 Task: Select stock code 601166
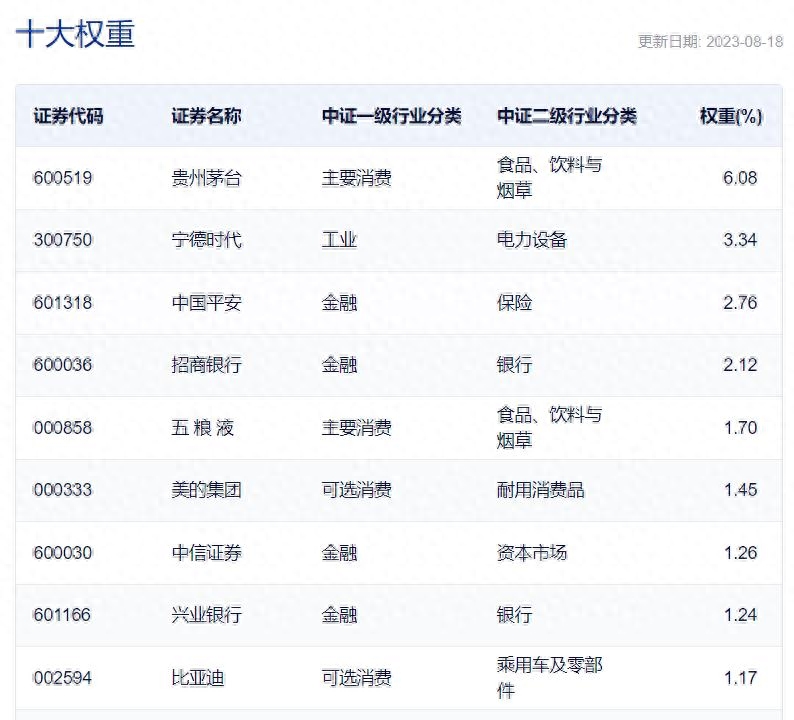click(x=62, y=615)
